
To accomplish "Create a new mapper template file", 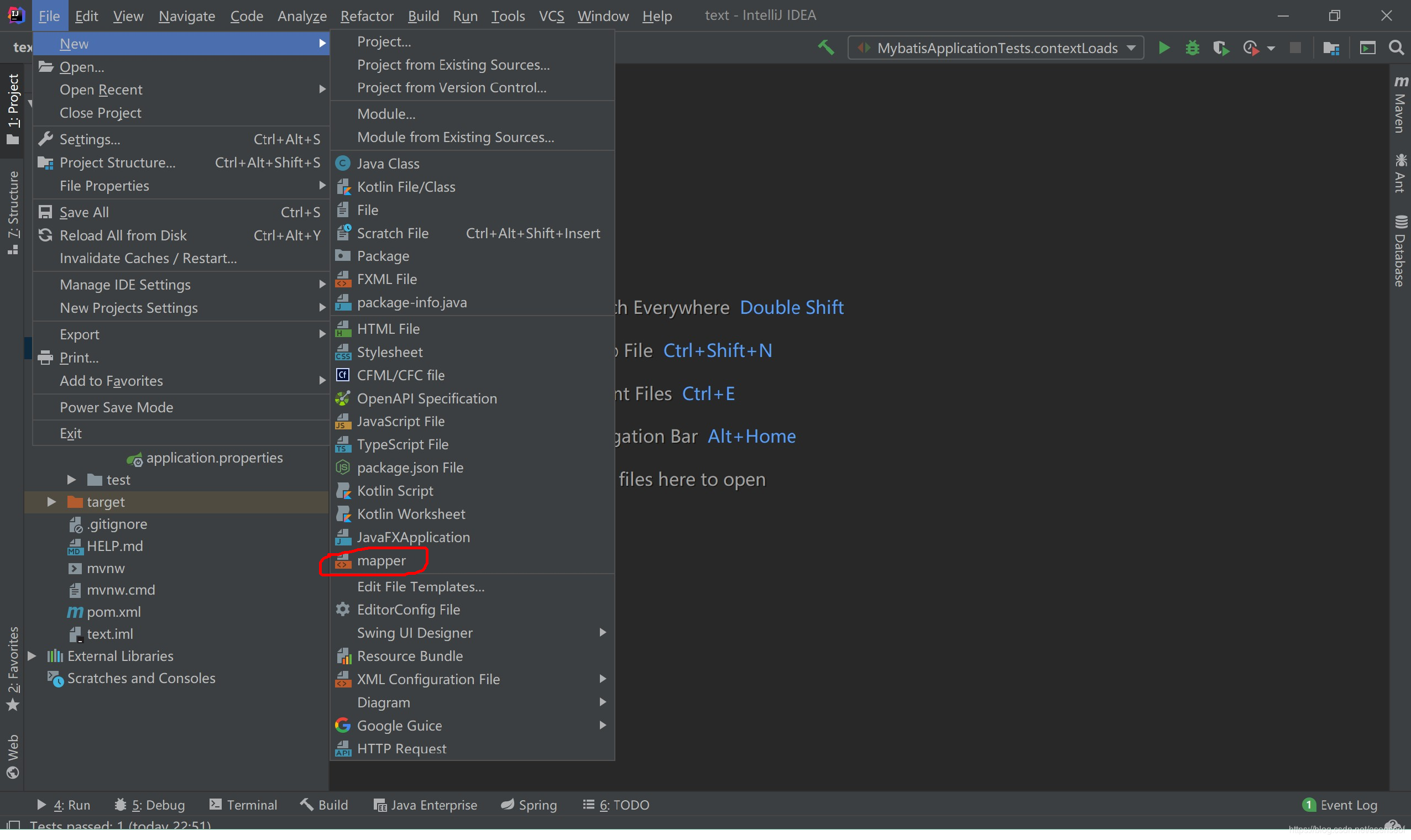I will 472,561.
